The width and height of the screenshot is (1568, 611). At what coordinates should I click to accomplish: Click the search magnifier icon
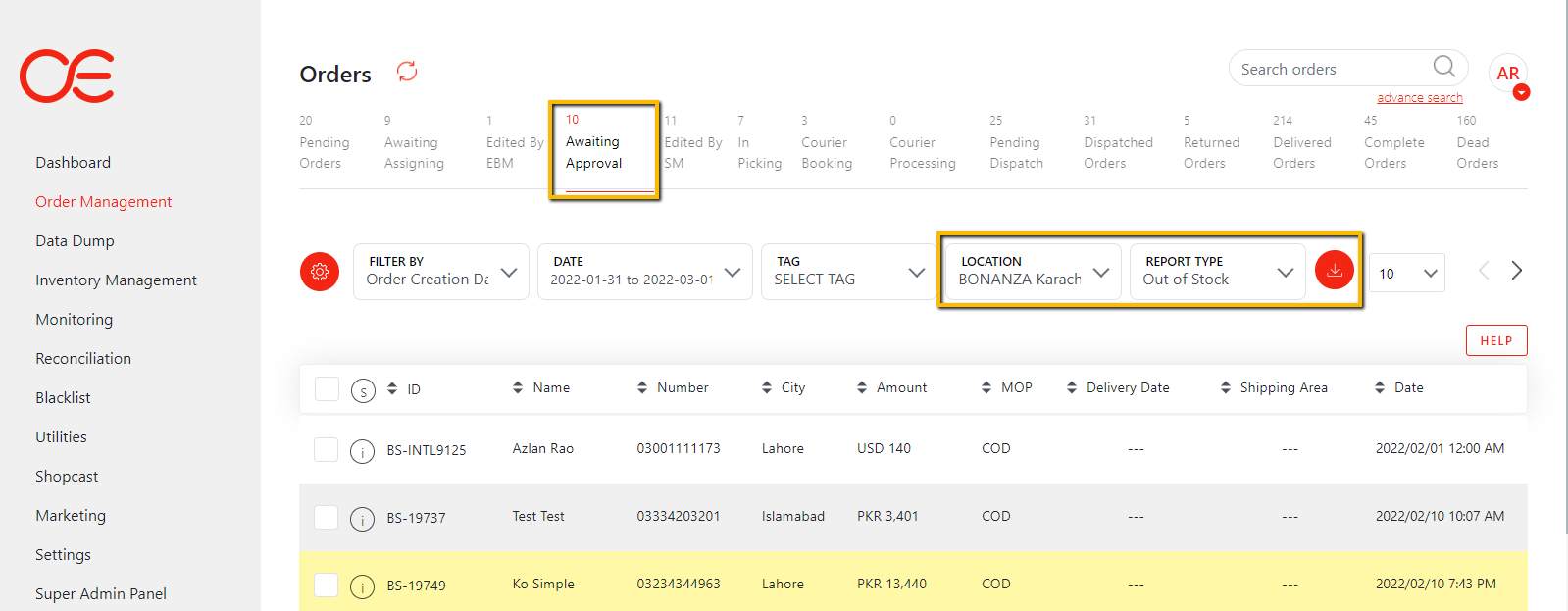tap(1443, 67)
